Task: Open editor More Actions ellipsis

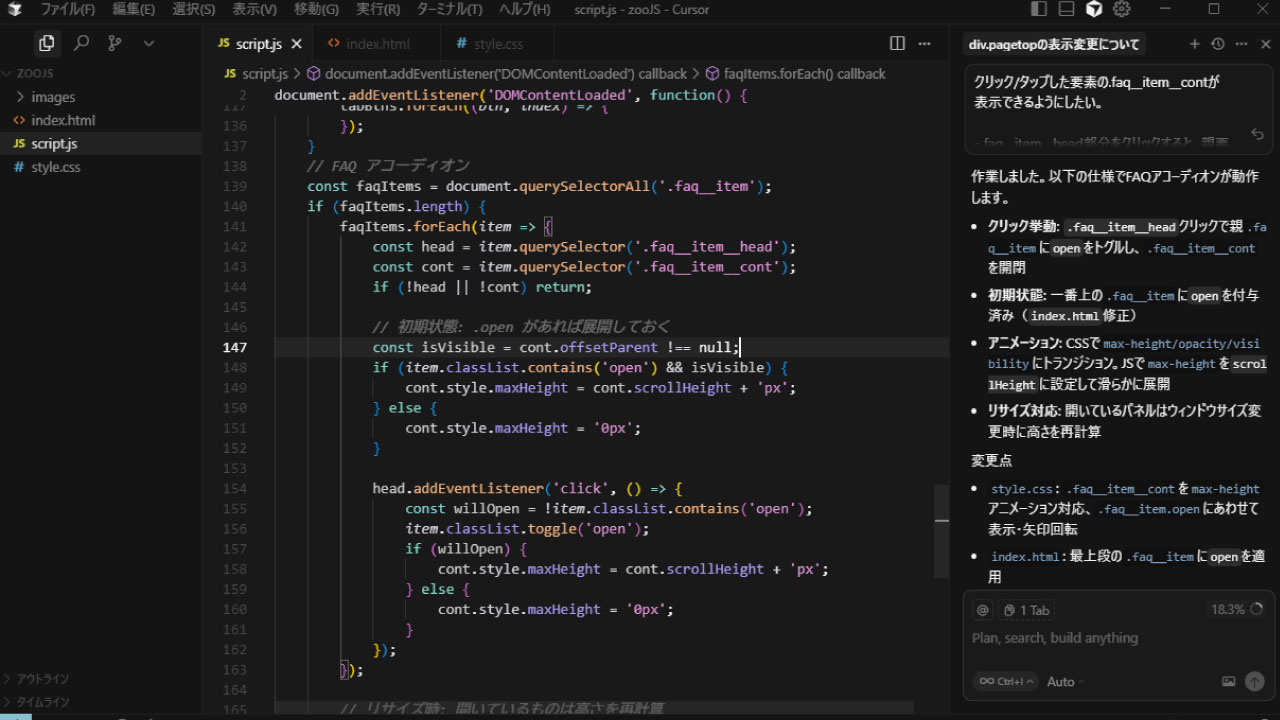Action: click(x=925, y=44)
